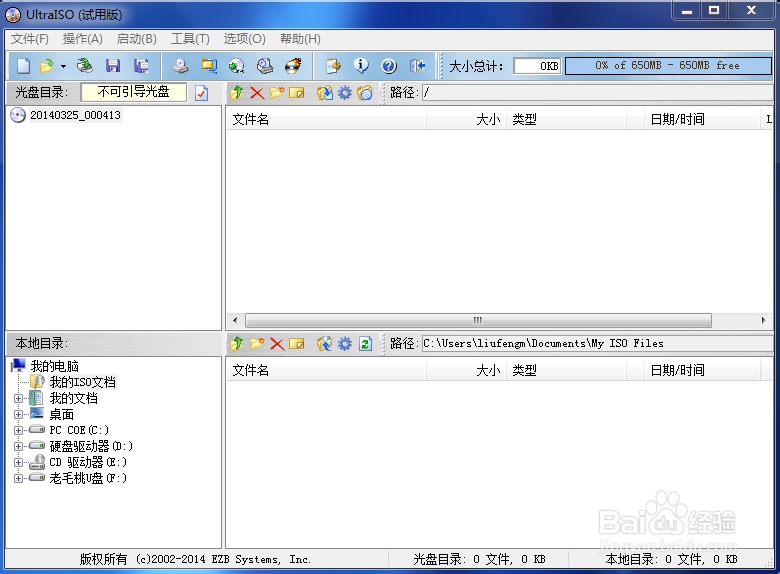The height and width of the screenshot is (574, 780).
Task: Click gear properties icon in disc directory toolbar
Action: coord(345,93)
